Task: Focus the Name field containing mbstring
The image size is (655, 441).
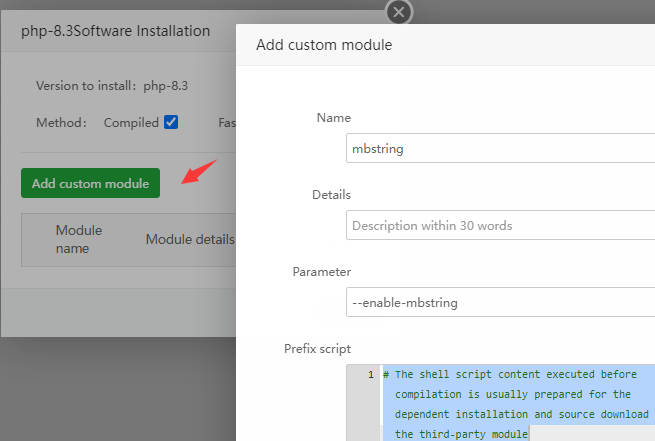Action: click(x=500, y=149)
